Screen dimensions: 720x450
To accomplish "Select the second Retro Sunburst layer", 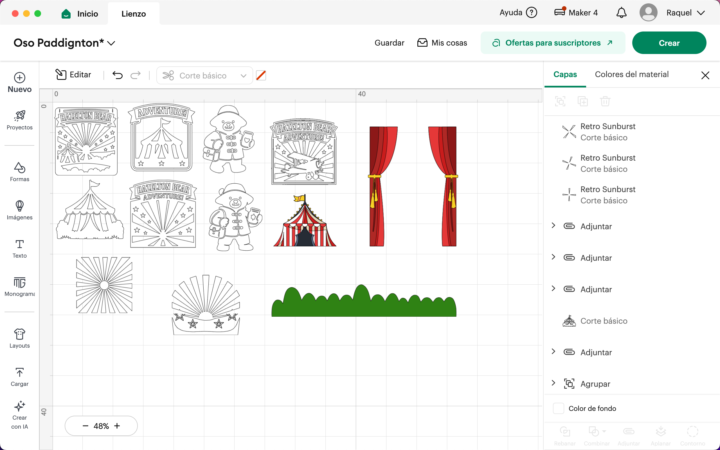I will pos(632,163).
